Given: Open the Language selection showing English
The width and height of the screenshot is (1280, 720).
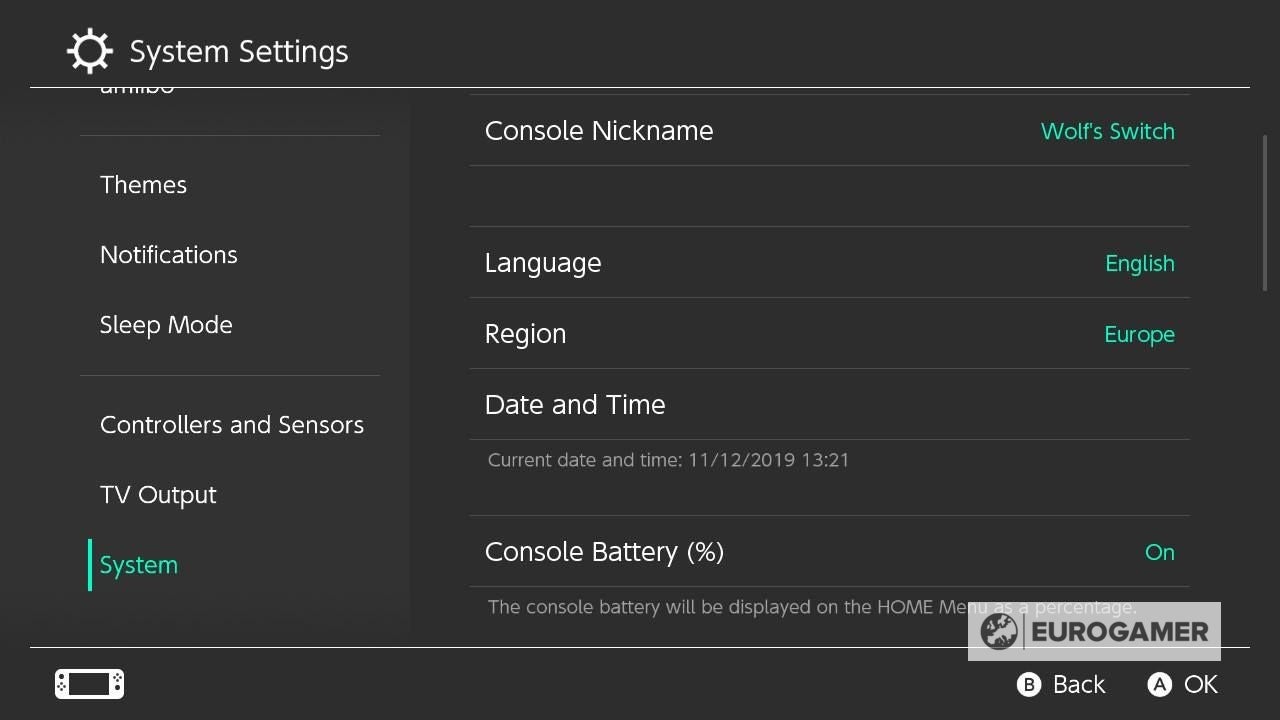Looking at the screenshot, I should tap(828, 263).
